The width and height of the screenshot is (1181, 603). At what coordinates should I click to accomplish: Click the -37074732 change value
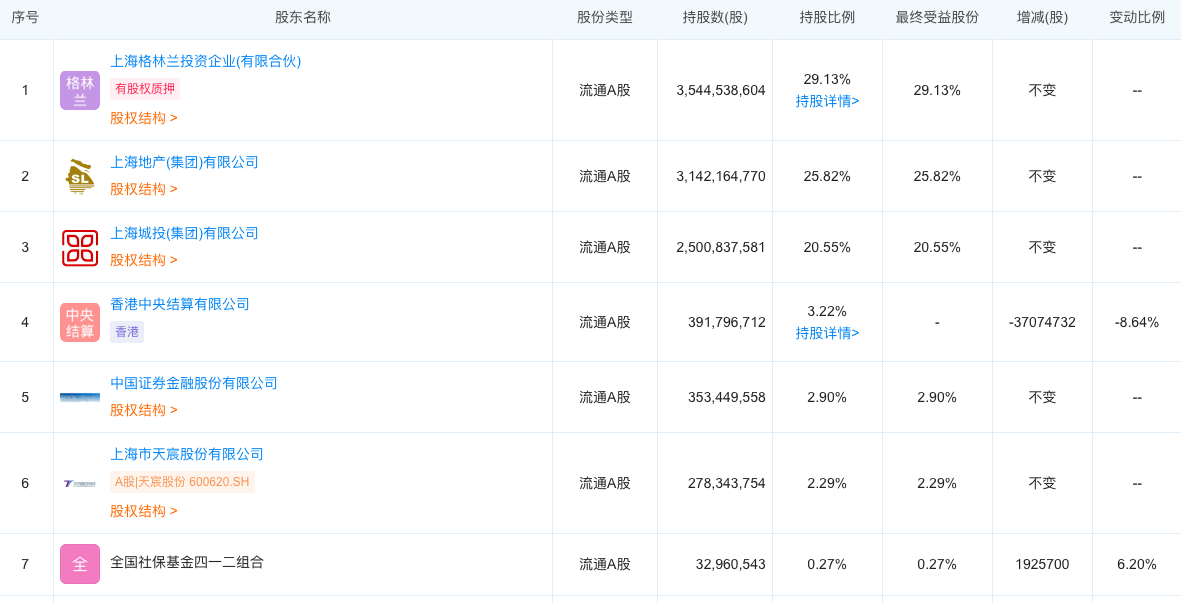tap(1042, 322)
